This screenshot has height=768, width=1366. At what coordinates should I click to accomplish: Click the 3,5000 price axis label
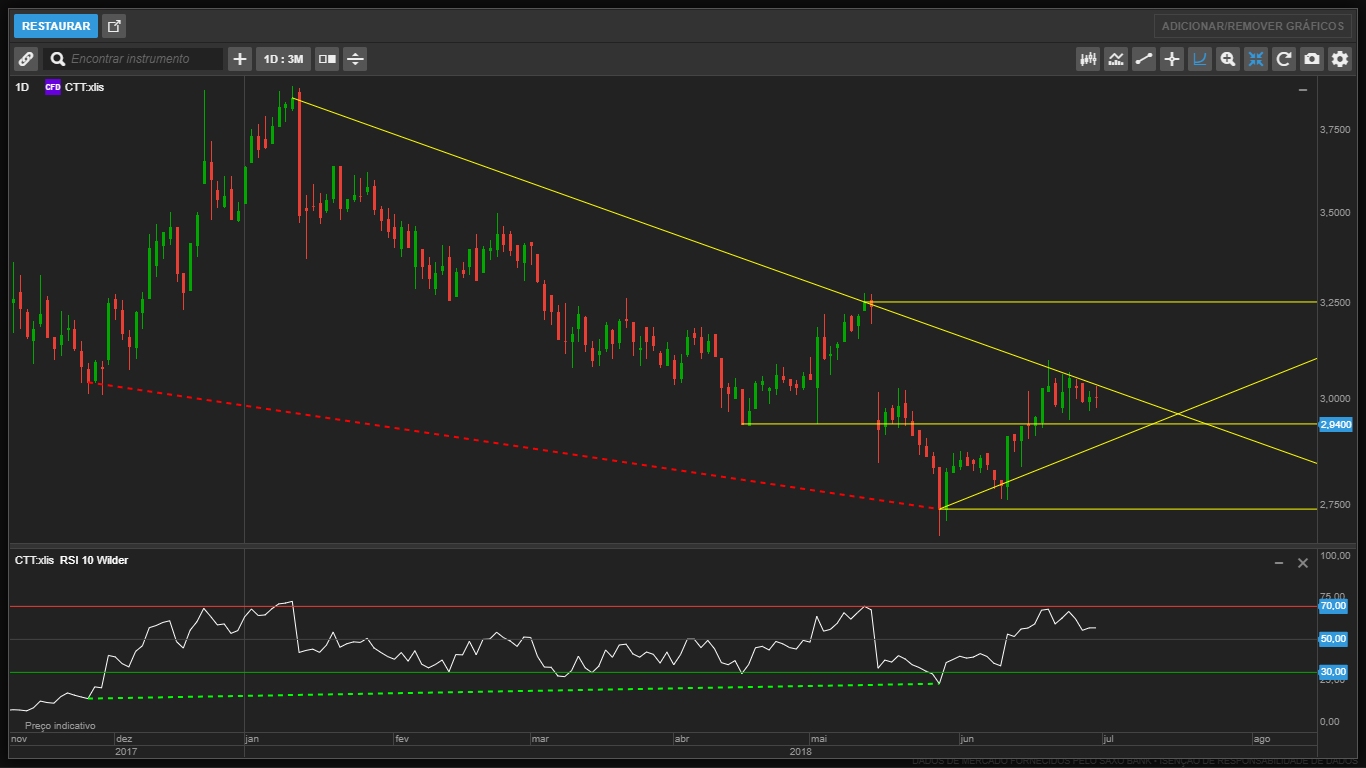point(1336,213)
